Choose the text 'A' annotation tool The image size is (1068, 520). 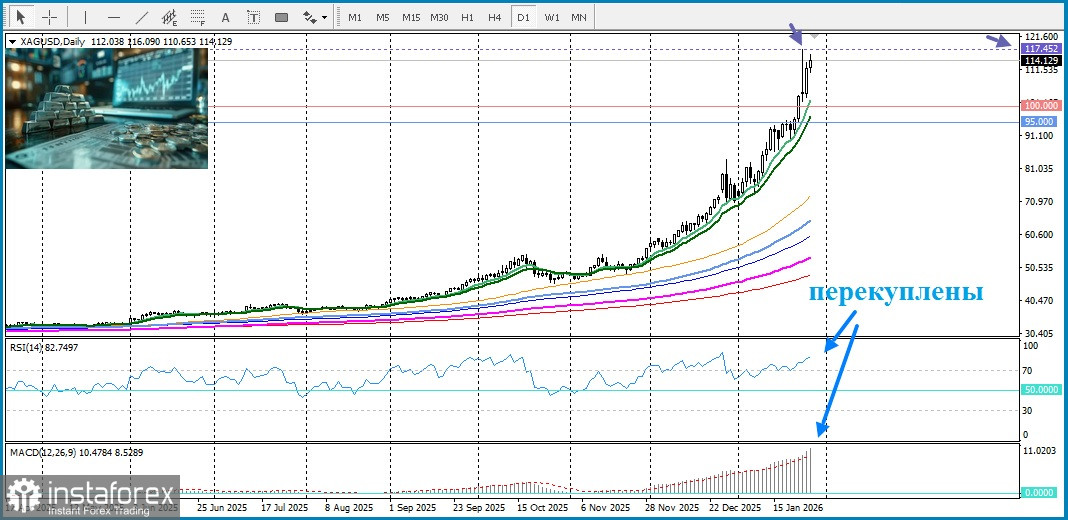click(x=225, y=17)
